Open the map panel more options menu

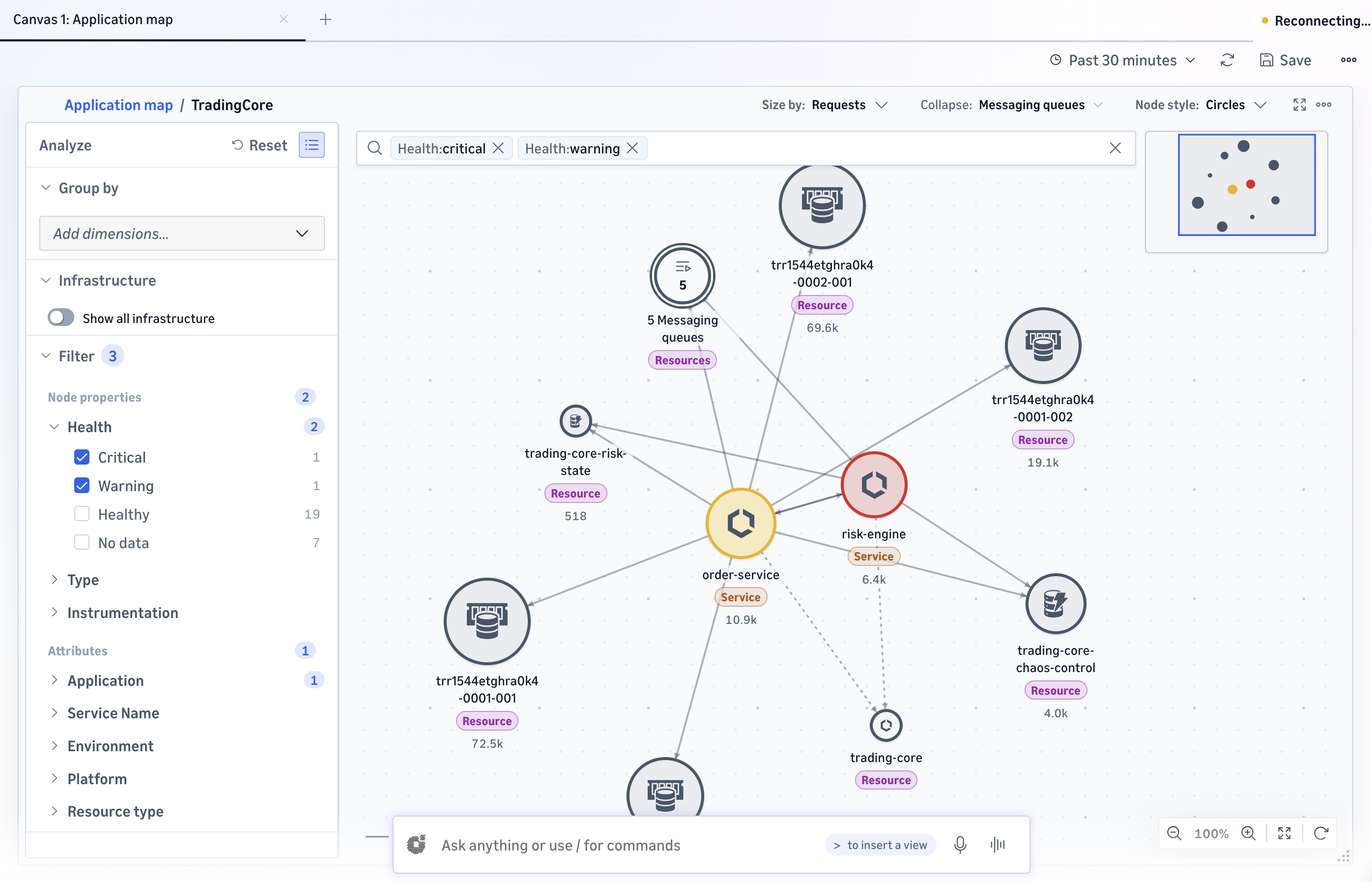[1323, 105]
